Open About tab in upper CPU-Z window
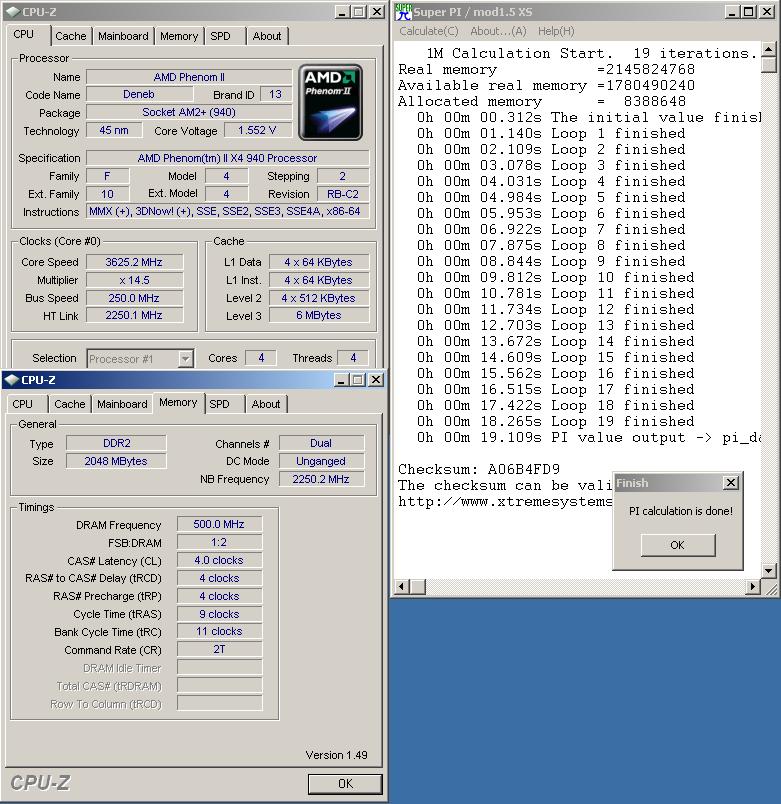Screen dimensions: 781x804 [267, 36]
